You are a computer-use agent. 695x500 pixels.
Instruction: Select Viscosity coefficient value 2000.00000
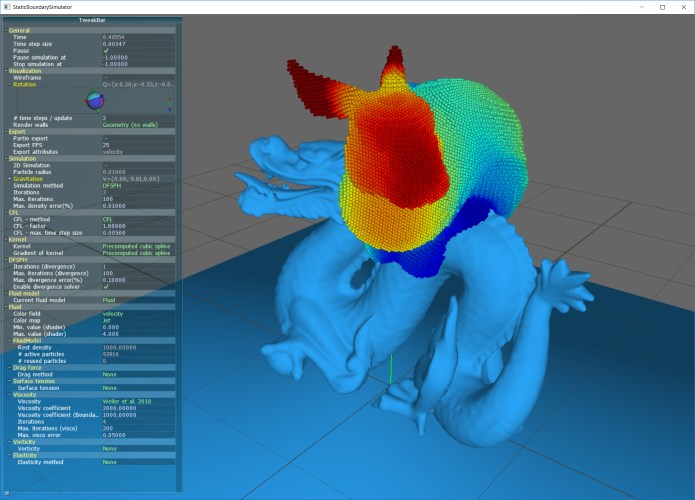tap(139, 408)
